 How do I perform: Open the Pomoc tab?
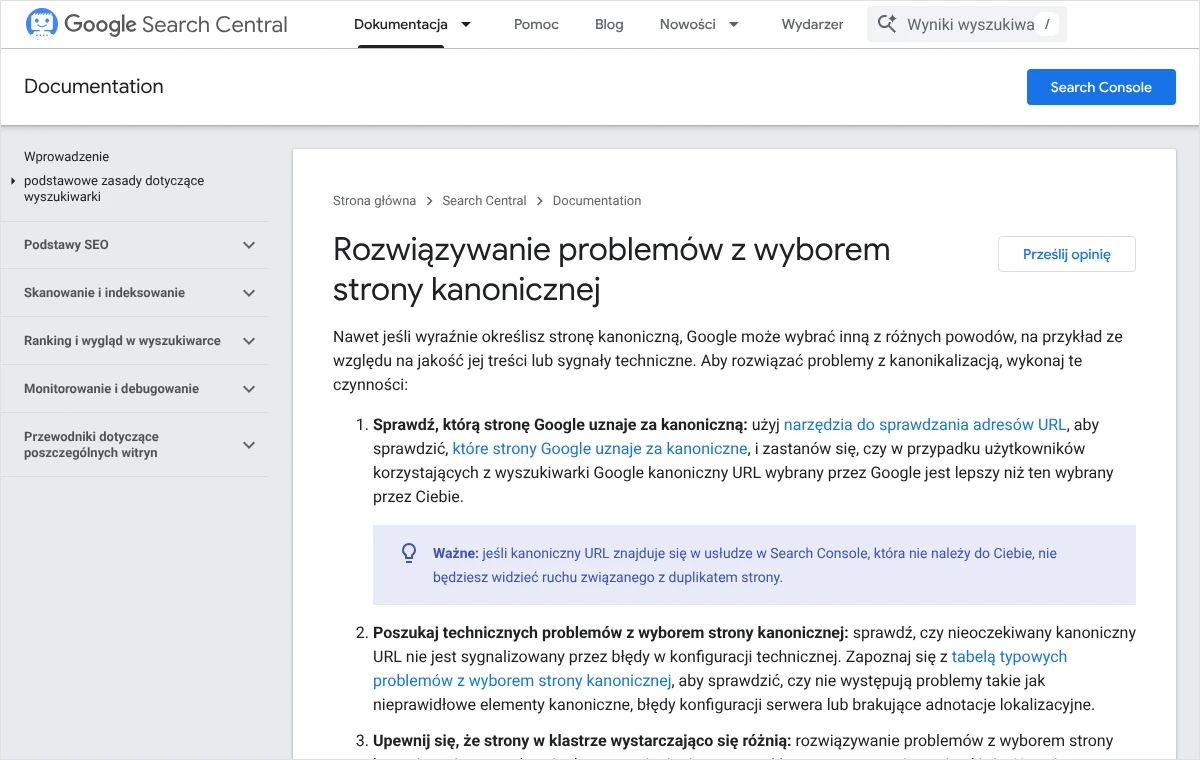(x=536, y=24)
